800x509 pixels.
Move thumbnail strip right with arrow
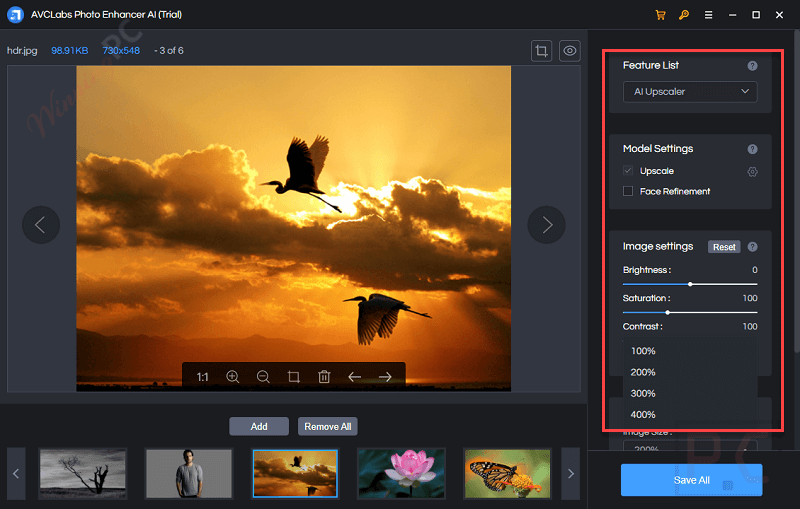(570, 474)
